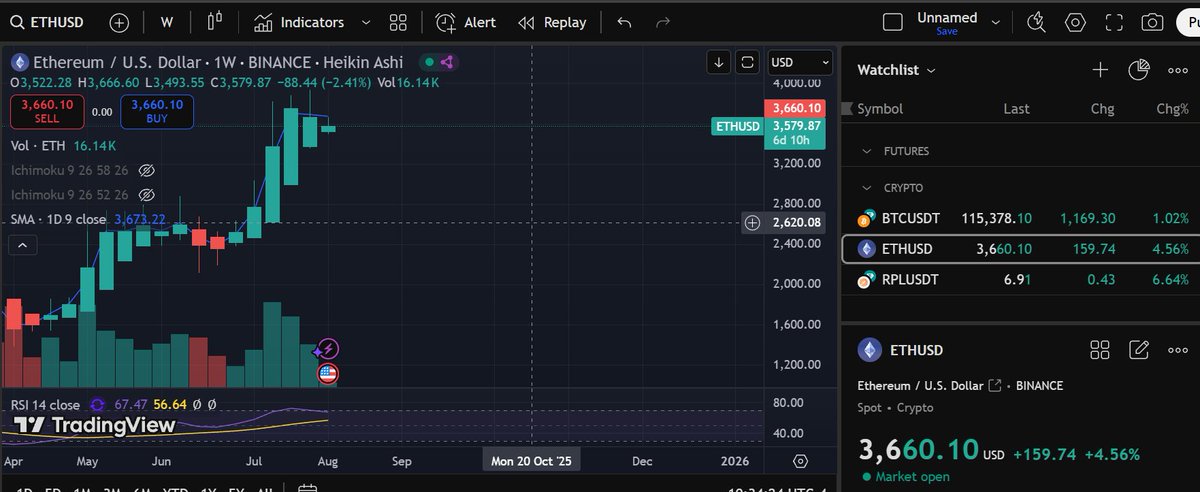Open the Unnamed layout name
Image resolution: width=1200 pixels, height=492 pixels.
click(947, 17)
